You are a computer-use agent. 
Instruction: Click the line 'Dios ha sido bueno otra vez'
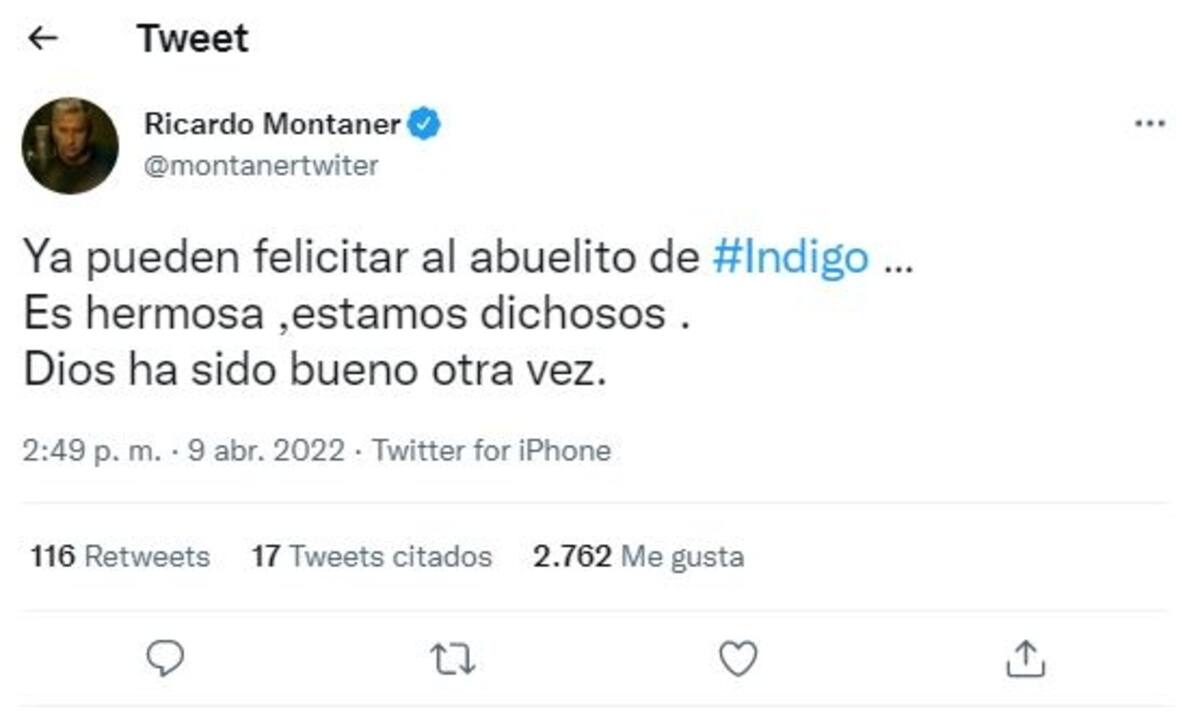click(x=315, y=371)
